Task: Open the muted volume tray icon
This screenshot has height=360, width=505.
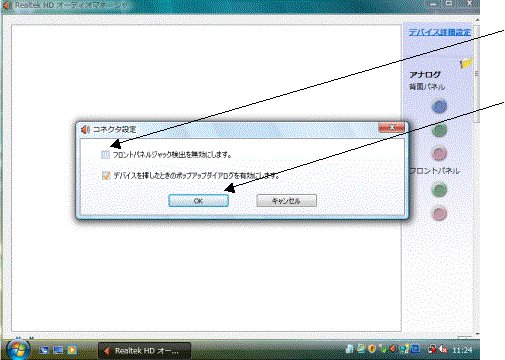Action: click(x=443, y=349)
